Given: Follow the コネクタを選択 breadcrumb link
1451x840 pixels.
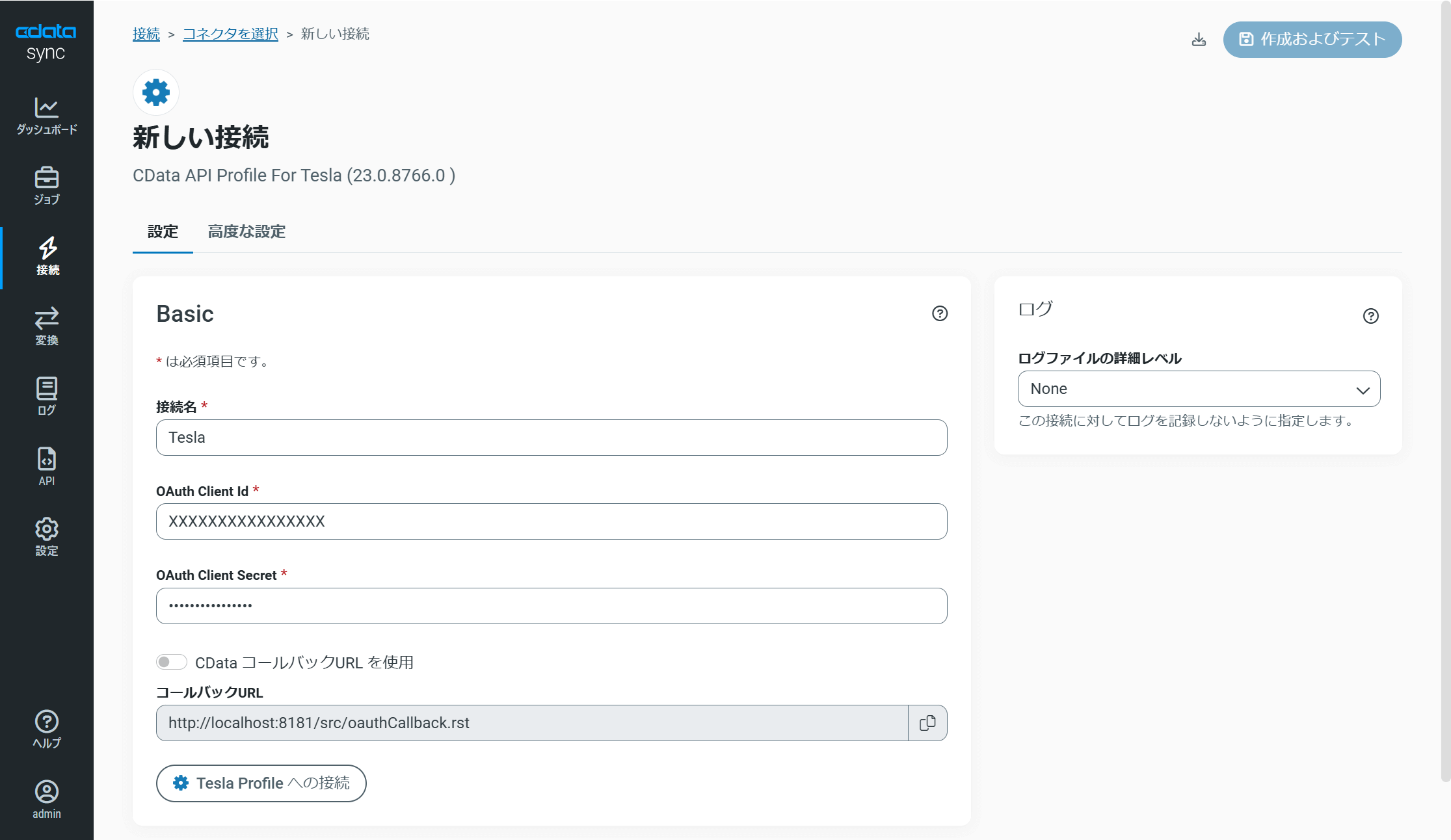Looking at the screenshot, I should [x=230, y=34].
